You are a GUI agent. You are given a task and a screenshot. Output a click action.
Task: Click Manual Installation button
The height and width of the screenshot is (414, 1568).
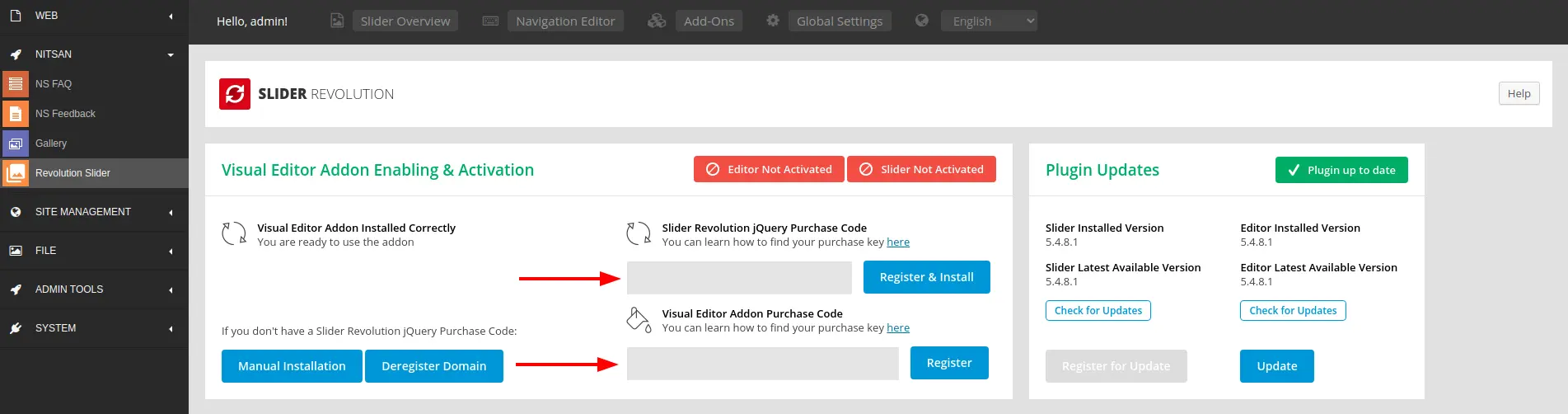292,366
